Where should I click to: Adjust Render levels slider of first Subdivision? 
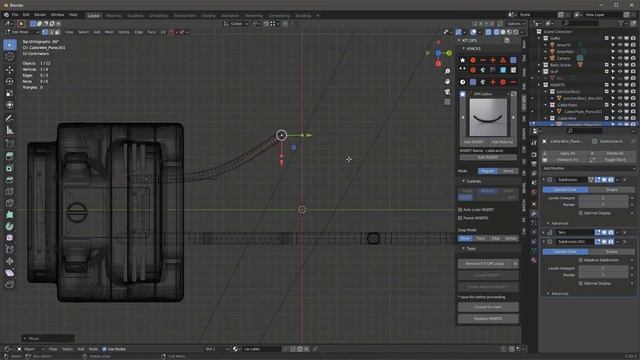[603, 204]
